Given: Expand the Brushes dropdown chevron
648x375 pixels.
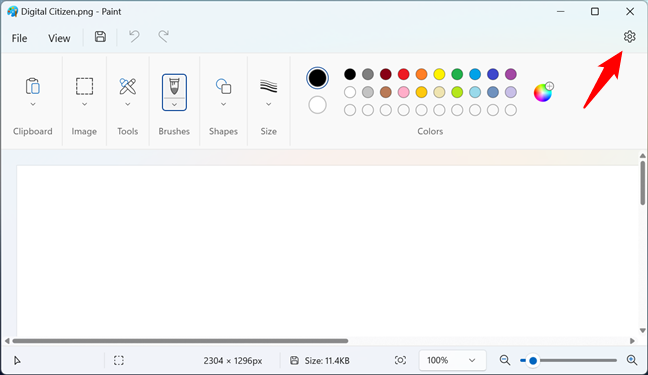Looking at the screenshot, I should pyautogui.click(x=174, y=105).
